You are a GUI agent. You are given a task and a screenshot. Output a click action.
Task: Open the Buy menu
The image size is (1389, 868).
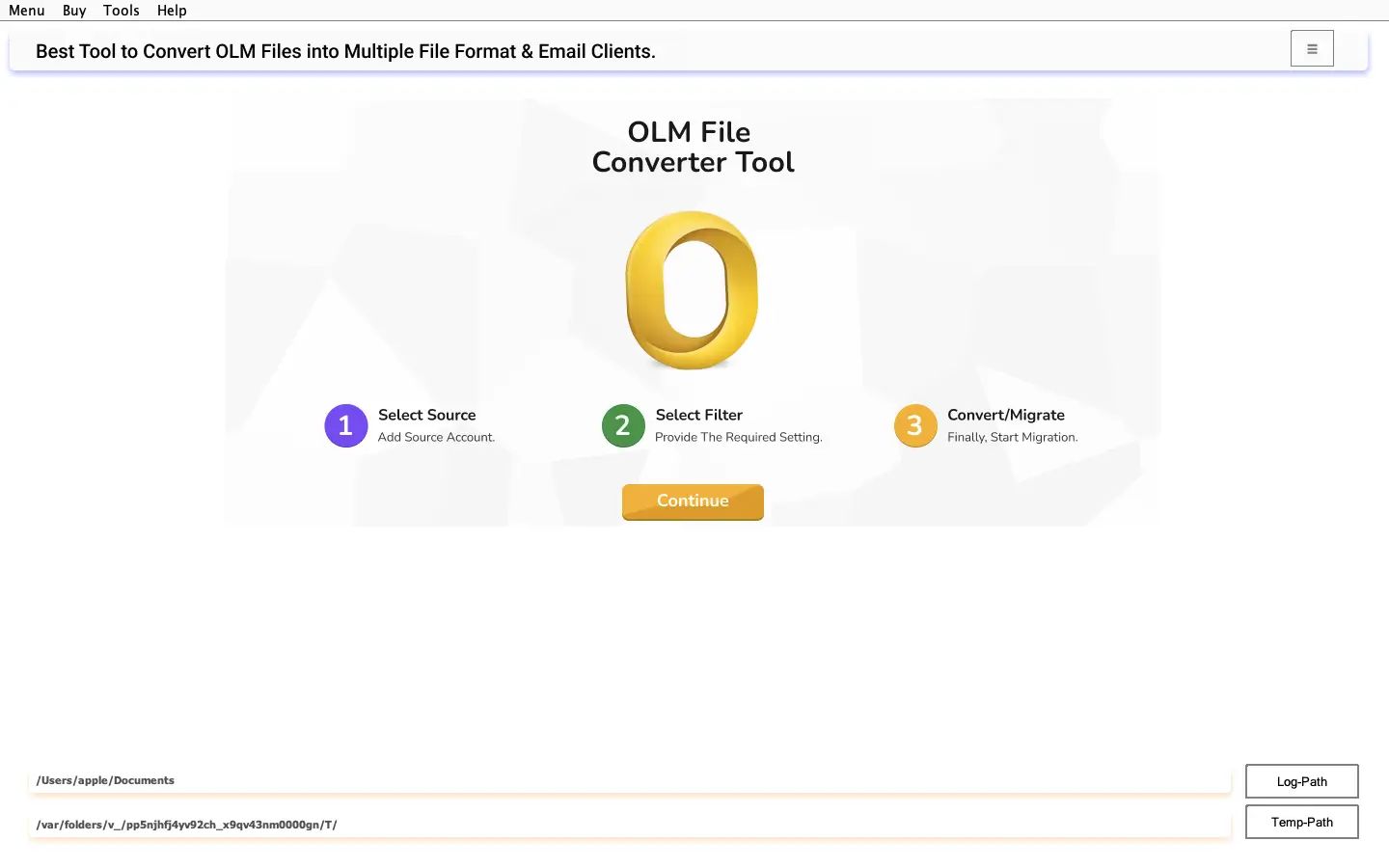[x=73, y=11]
